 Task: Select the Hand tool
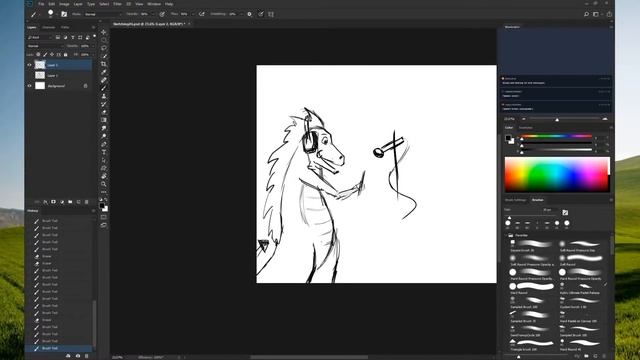point(104,176)
